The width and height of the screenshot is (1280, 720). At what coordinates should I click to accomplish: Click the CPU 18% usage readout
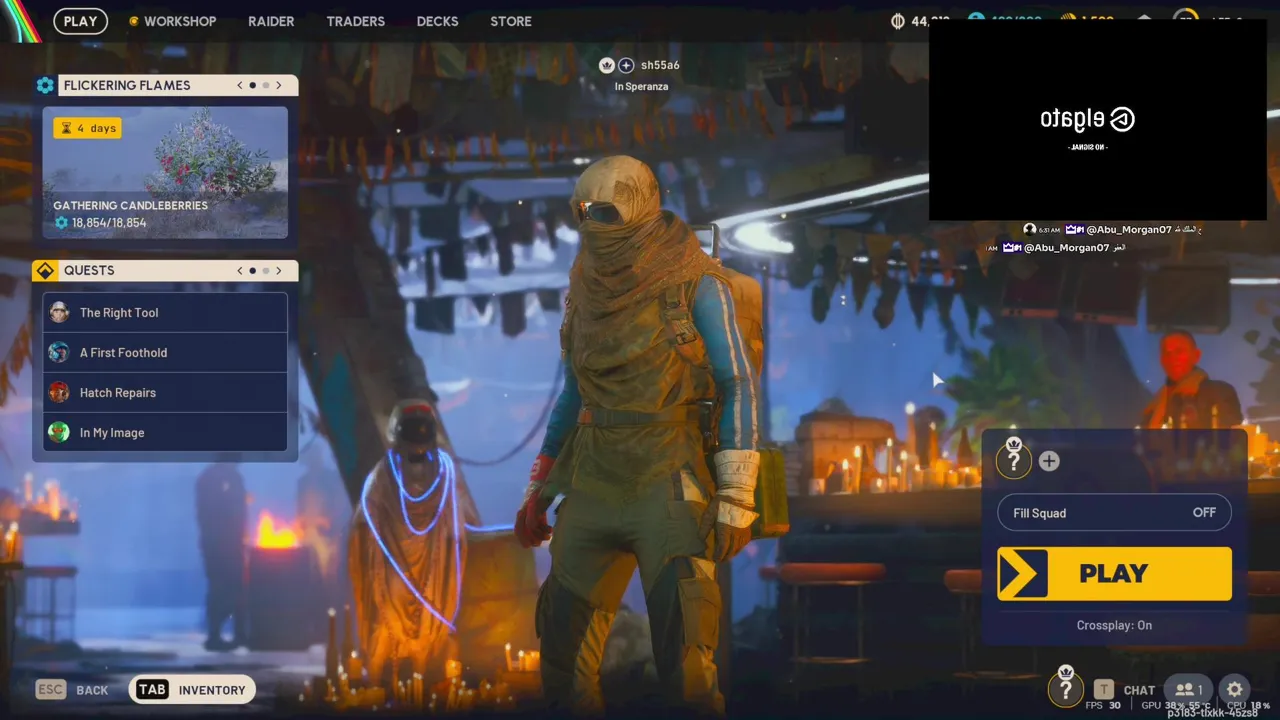click(x=1247, y=705)
